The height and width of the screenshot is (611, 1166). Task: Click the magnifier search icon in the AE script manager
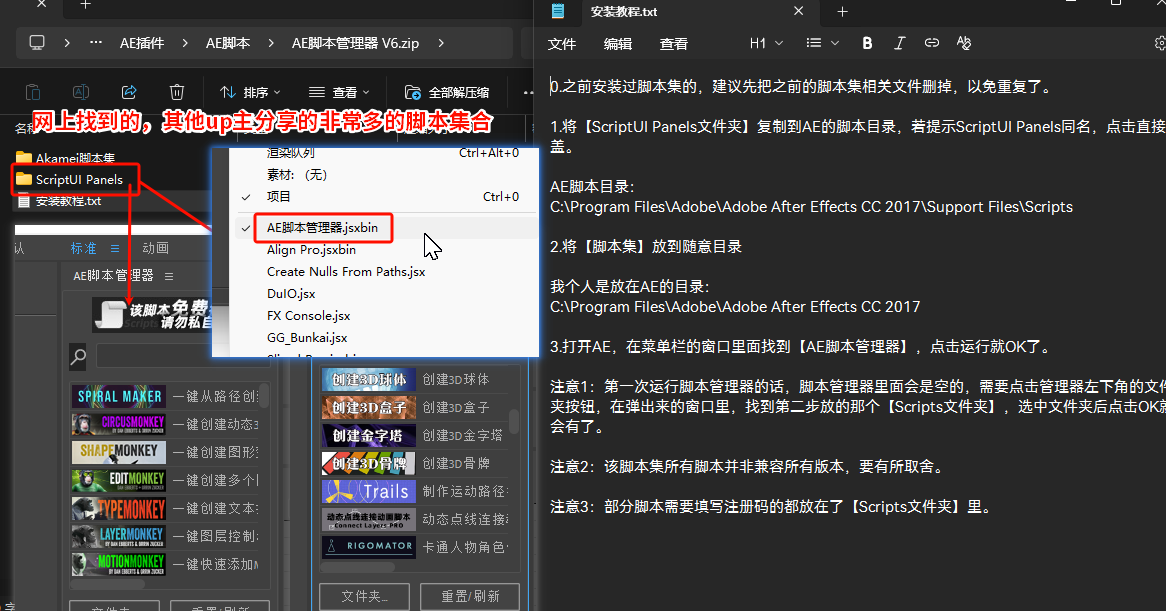[x=78, y=356]
